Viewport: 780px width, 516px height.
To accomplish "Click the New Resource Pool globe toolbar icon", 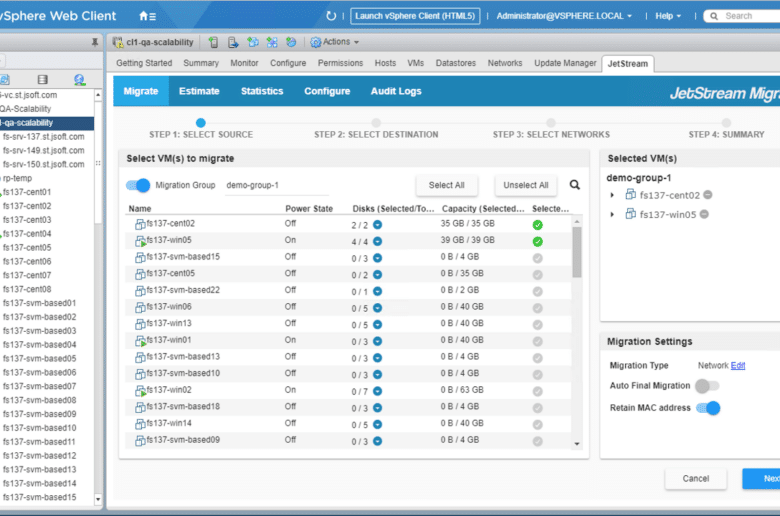I will click(x=291, y=42).
